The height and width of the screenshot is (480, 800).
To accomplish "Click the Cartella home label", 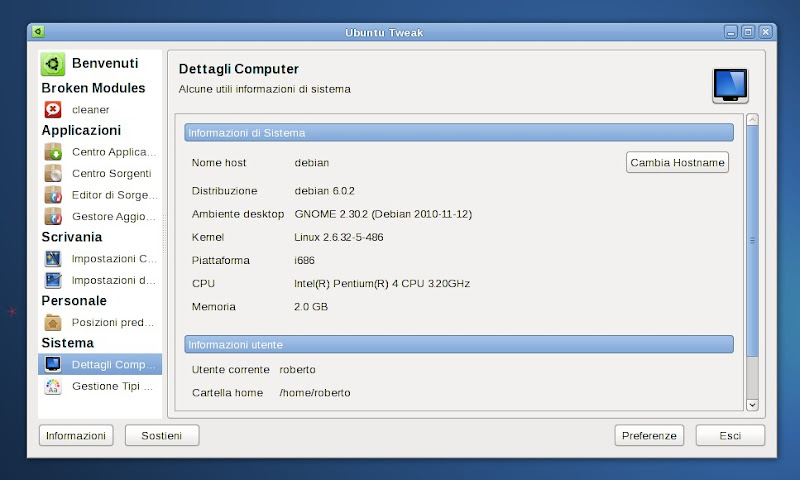I will click(228, 393).
